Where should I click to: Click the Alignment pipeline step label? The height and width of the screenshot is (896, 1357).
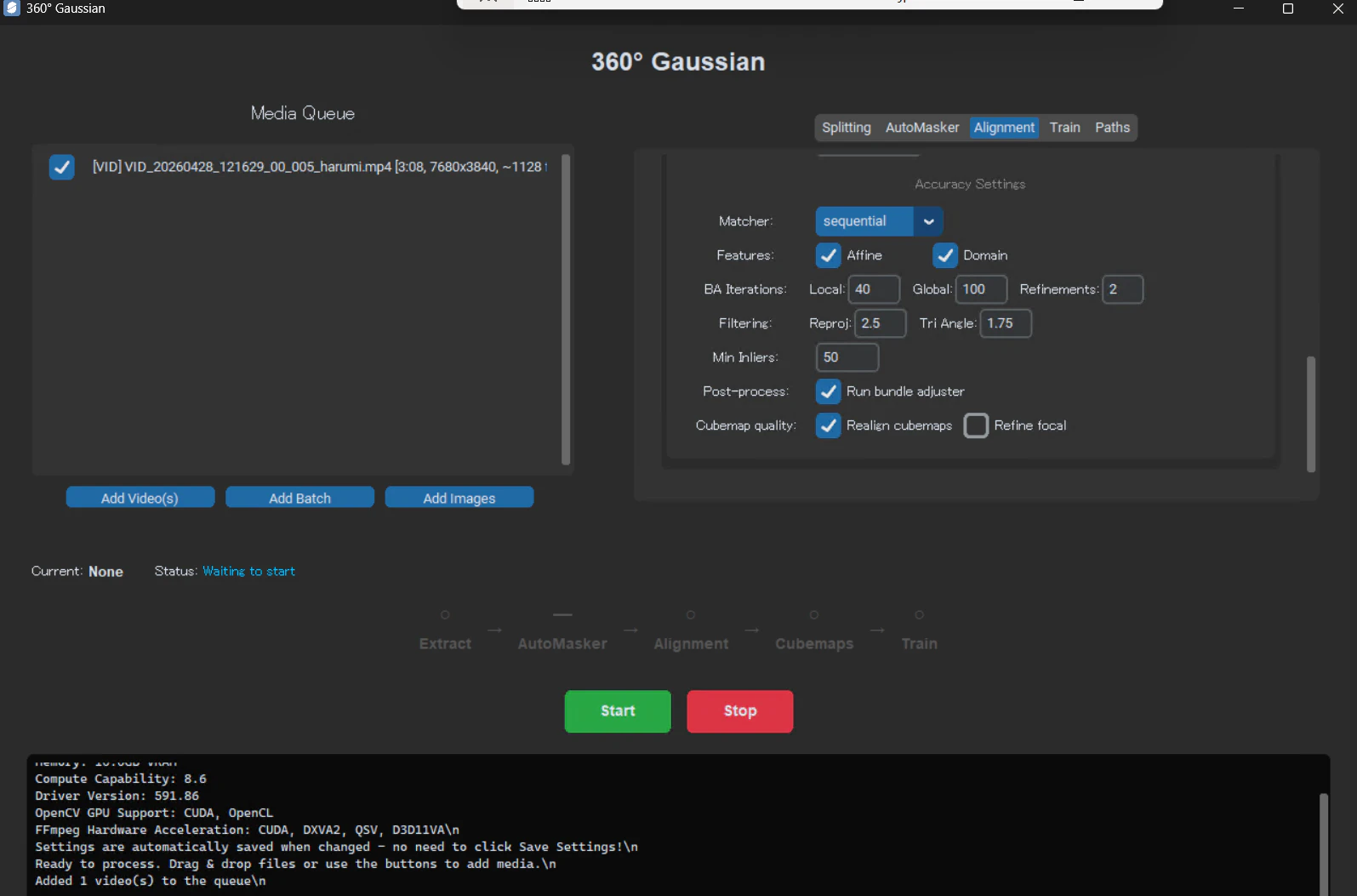[691, 644]
